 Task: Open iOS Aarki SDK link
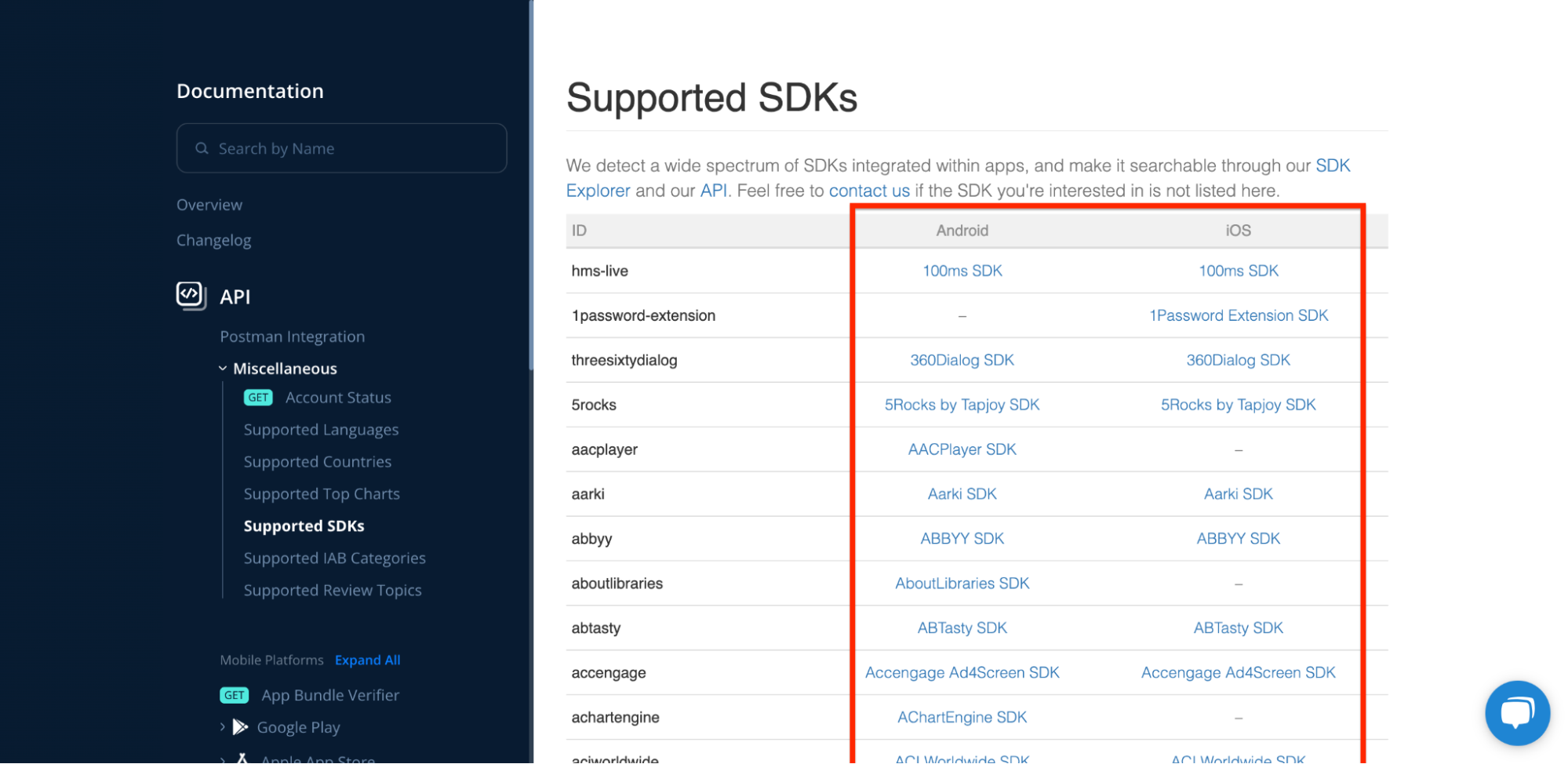pyautogui.click(x=1239, y=494)
